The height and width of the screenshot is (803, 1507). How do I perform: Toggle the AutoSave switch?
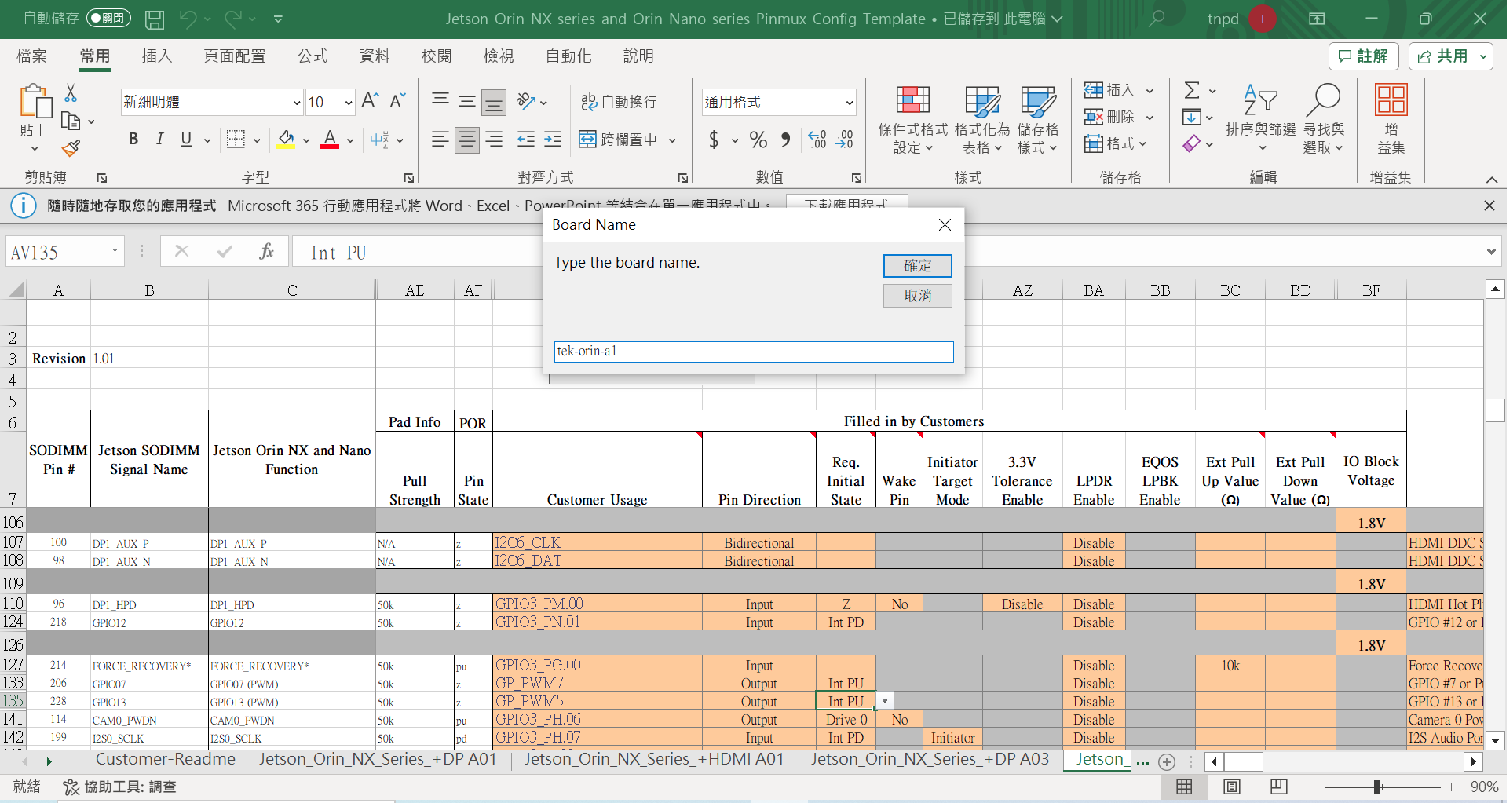[109, 18]
